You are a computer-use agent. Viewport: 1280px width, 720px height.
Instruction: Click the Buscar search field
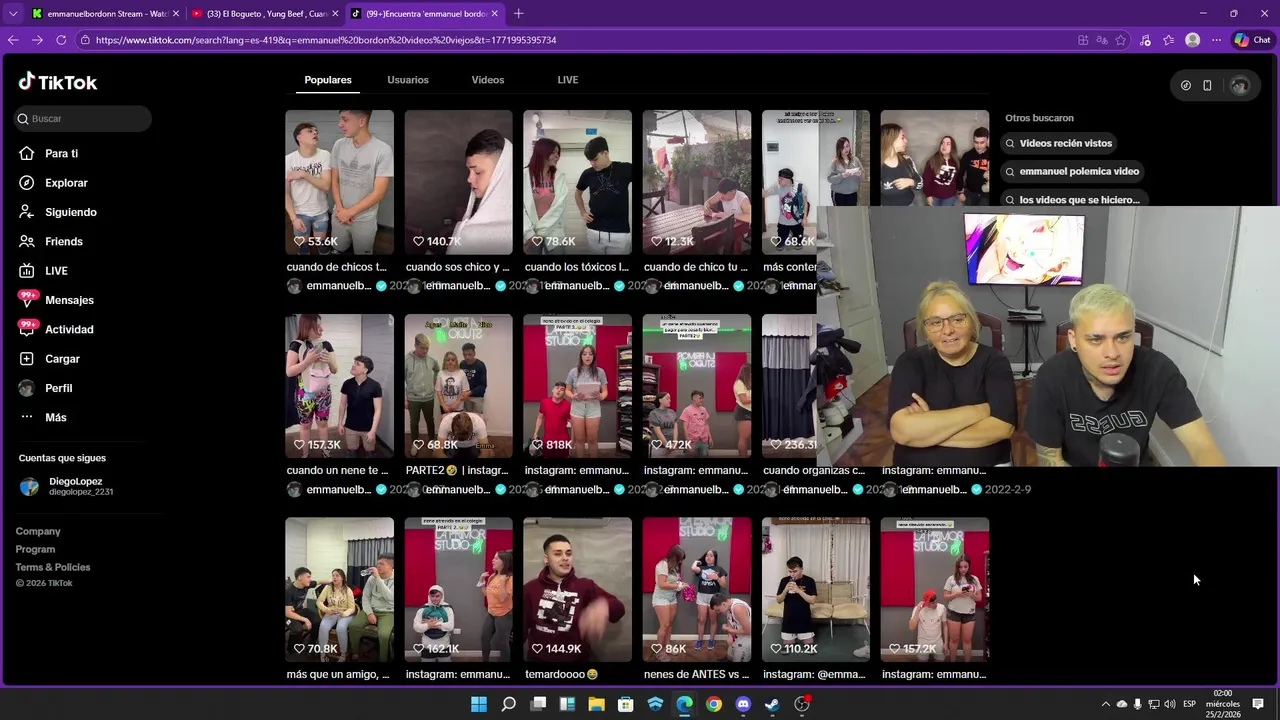83,118
